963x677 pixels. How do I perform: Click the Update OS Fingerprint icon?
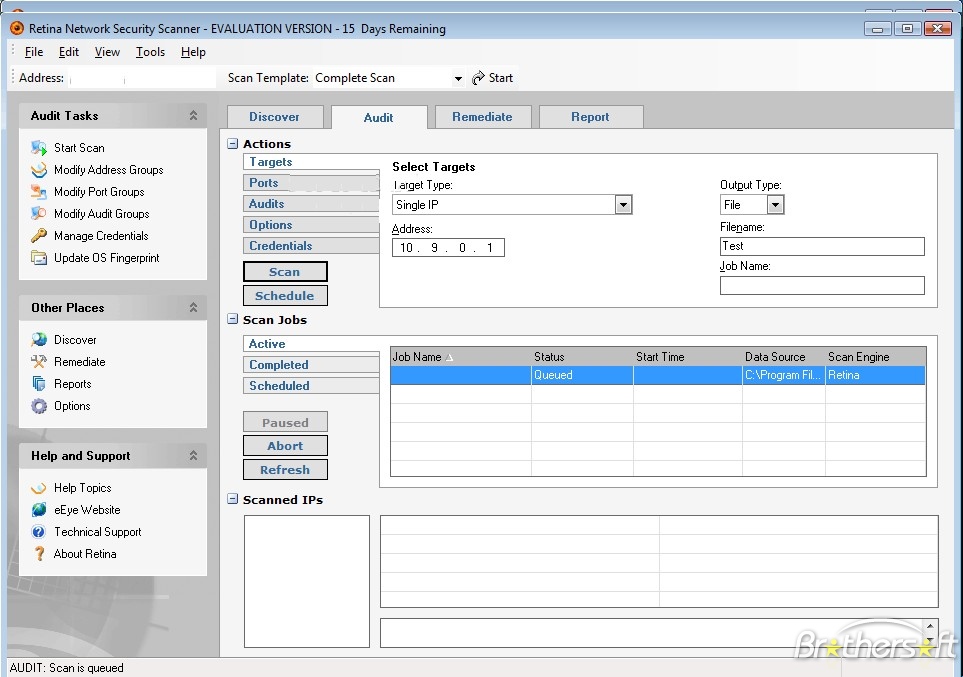click(x=39, y=258)
